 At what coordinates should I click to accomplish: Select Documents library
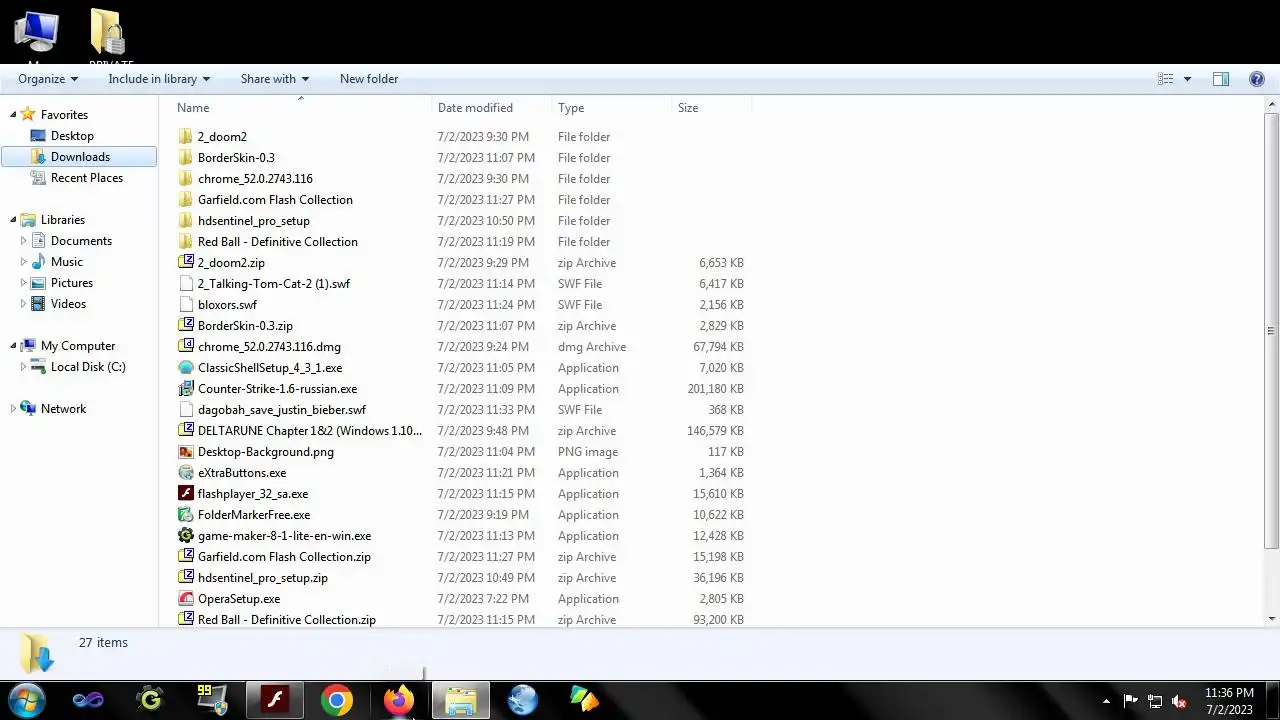point(81,241)
